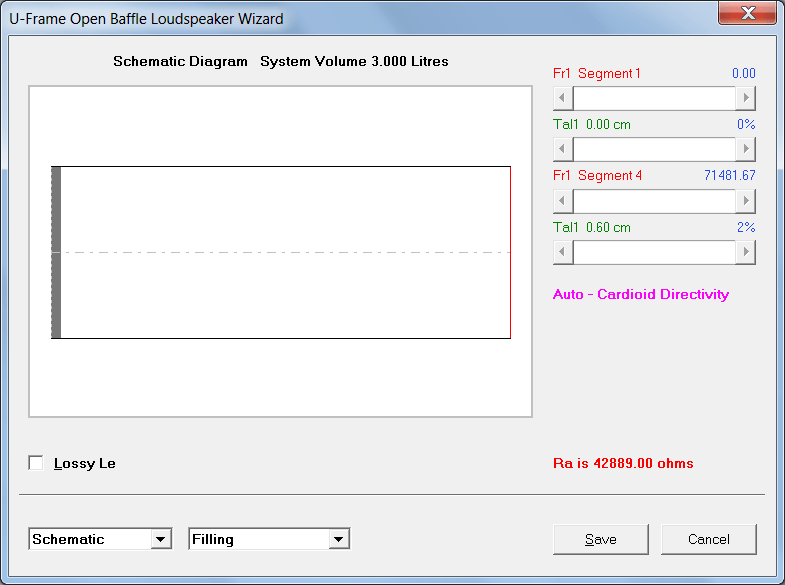Click the grey driver bar in schematic
785x585 pixels.
click(56, 252)
